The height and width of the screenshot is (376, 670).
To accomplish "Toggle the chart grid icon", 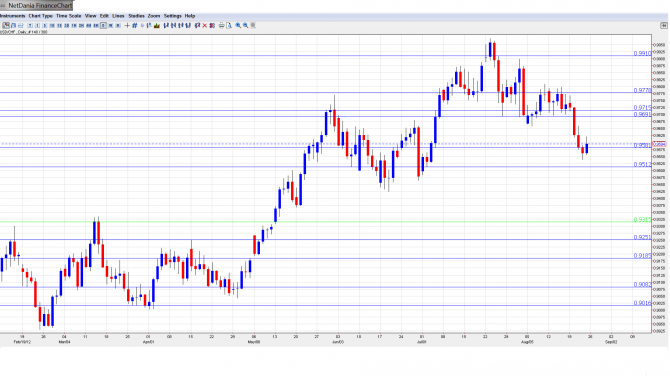I will pyautogui.click(x=135, y=26).
